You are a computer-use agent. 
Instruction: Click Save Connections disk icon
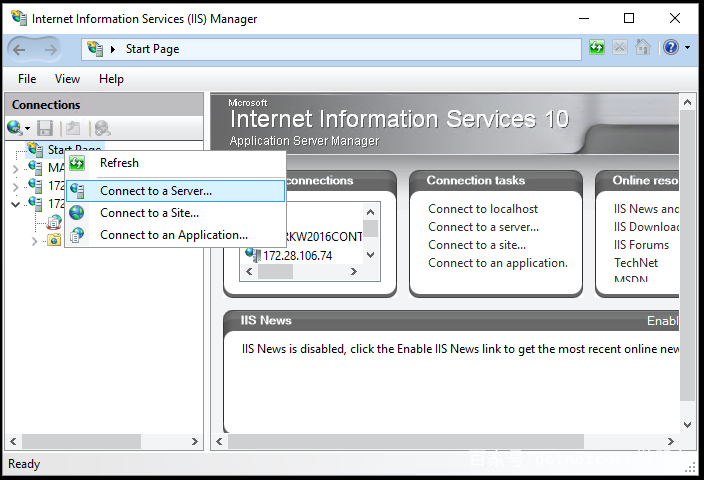[x=45, y=128]
